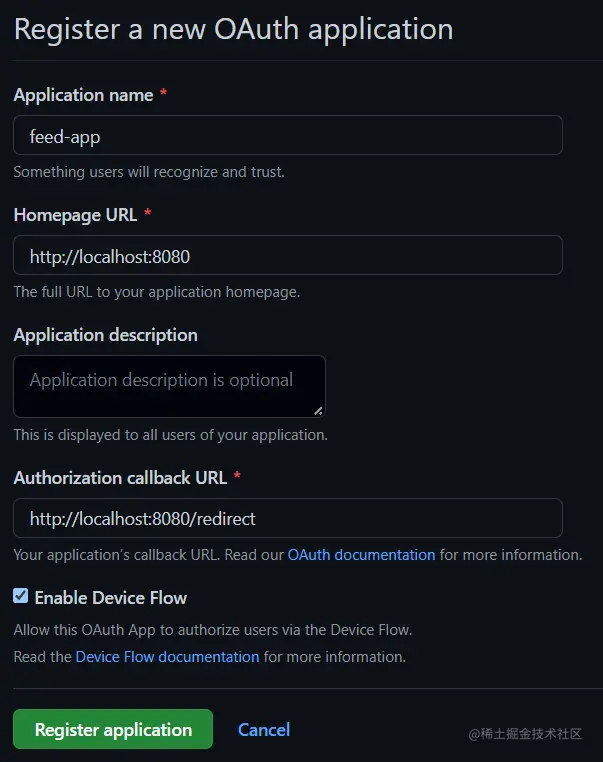Click into the Homepage URL input field

[288, 255]
